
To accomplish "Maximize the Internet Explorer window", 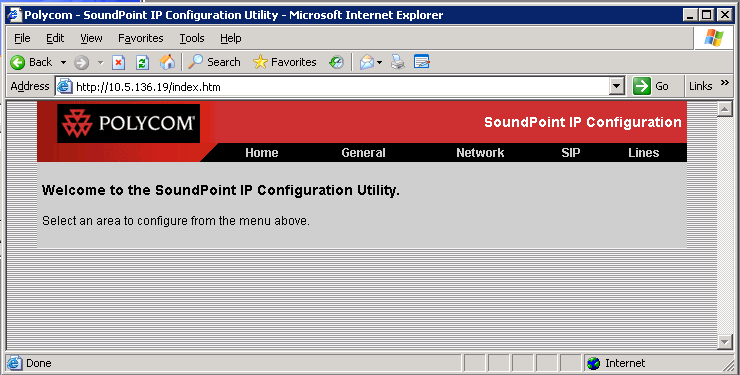I will tap(707, 15).
